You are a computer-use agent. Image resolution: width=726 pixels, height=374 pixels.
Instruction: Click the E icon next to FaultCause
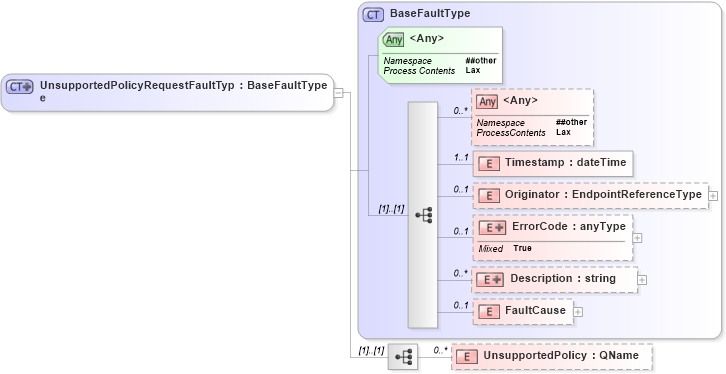tap(489, 312)
